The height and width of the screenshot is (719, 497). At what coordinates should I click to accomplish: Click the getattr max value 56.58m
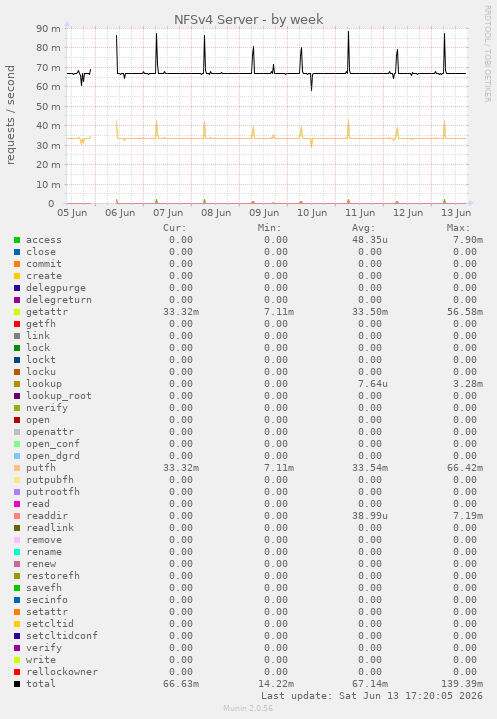465,312
